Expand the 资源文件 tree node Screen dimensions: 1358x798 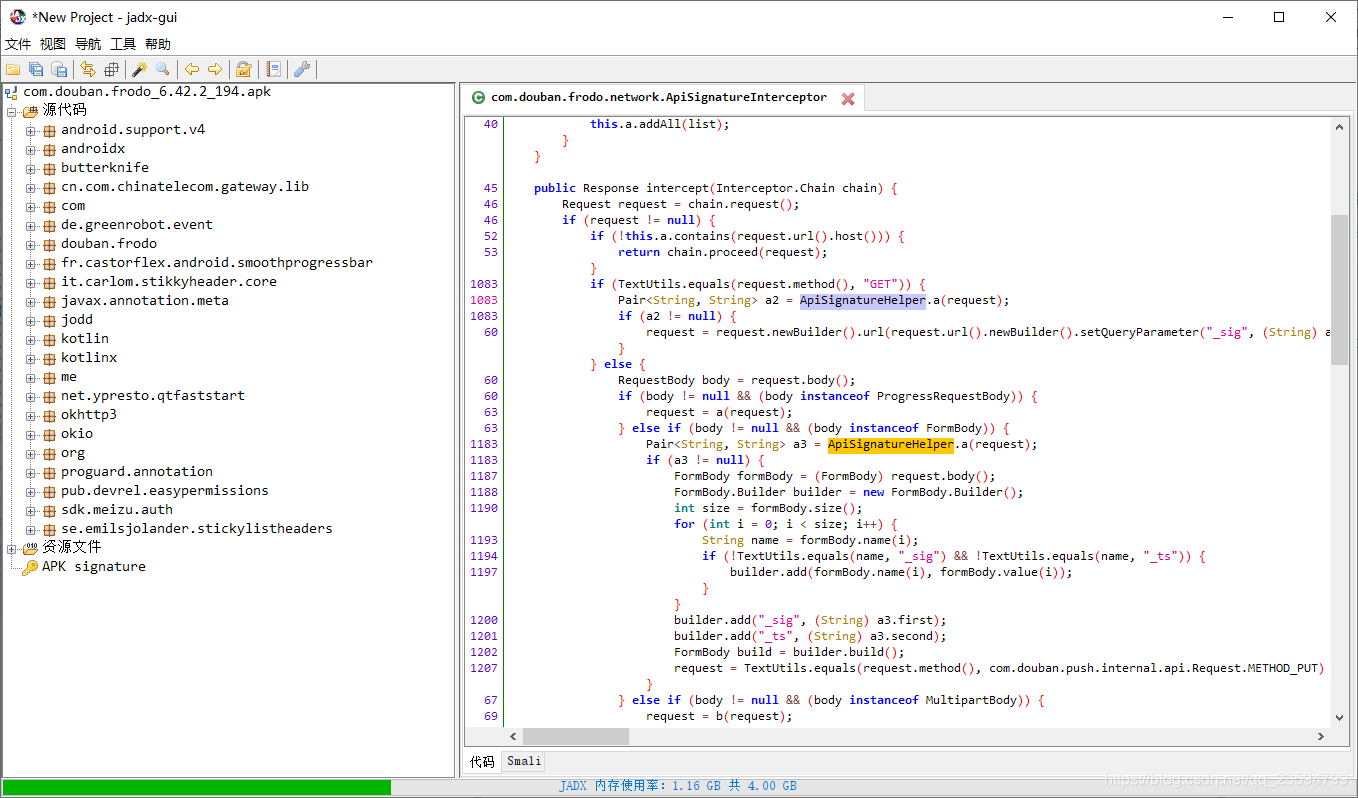point(12,548)
